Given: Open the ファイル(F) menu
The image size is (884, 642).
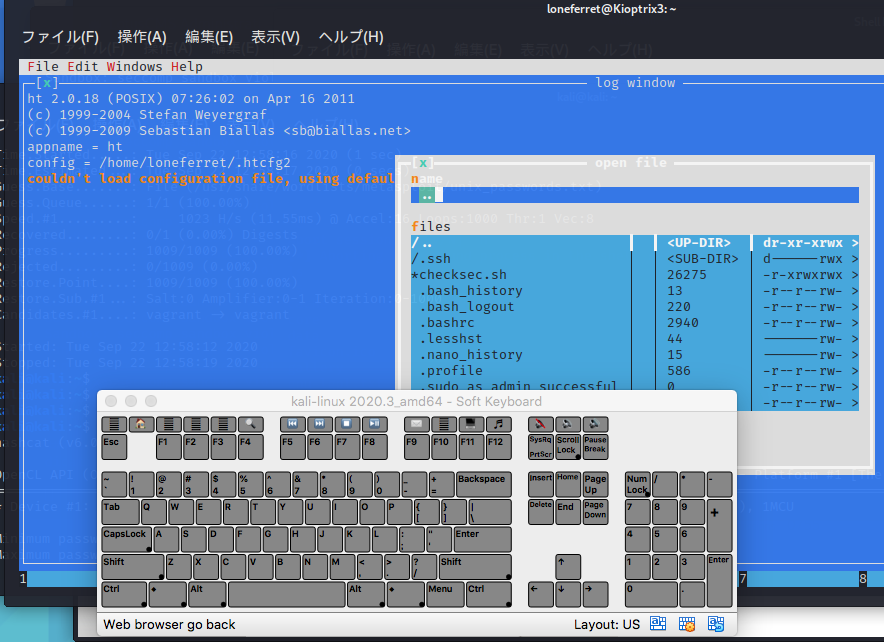Looking at the screenshot, I should tap(60, 37).
